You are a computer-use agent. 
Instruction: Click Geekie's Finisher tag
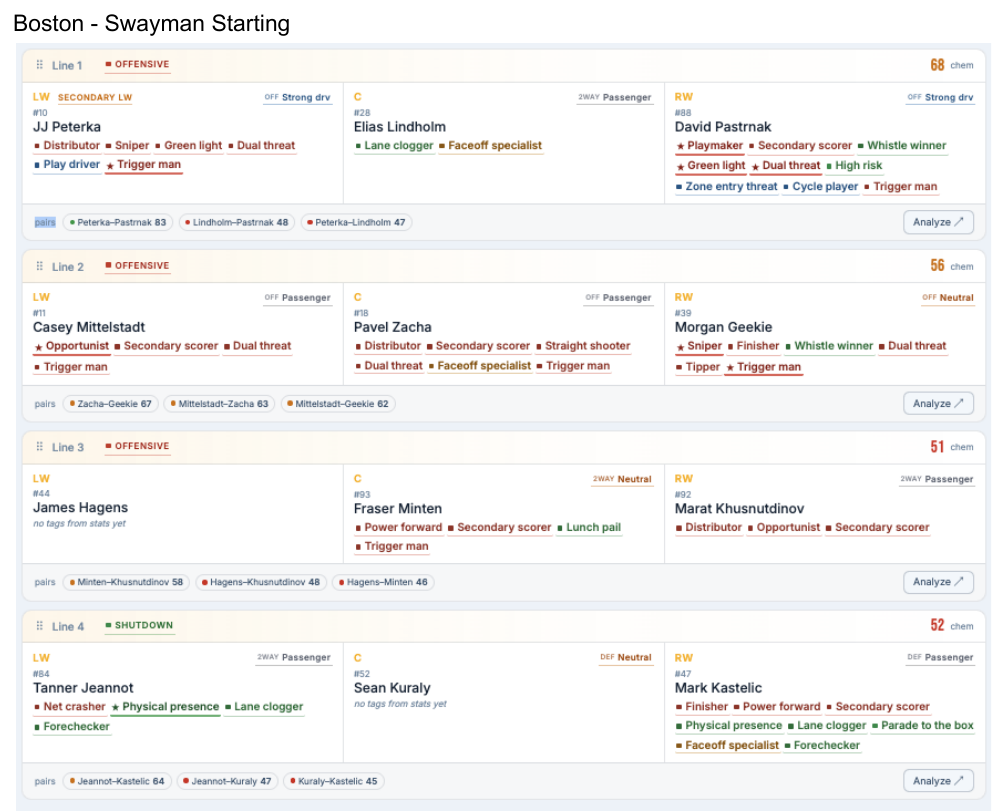[x=753, y=346]
